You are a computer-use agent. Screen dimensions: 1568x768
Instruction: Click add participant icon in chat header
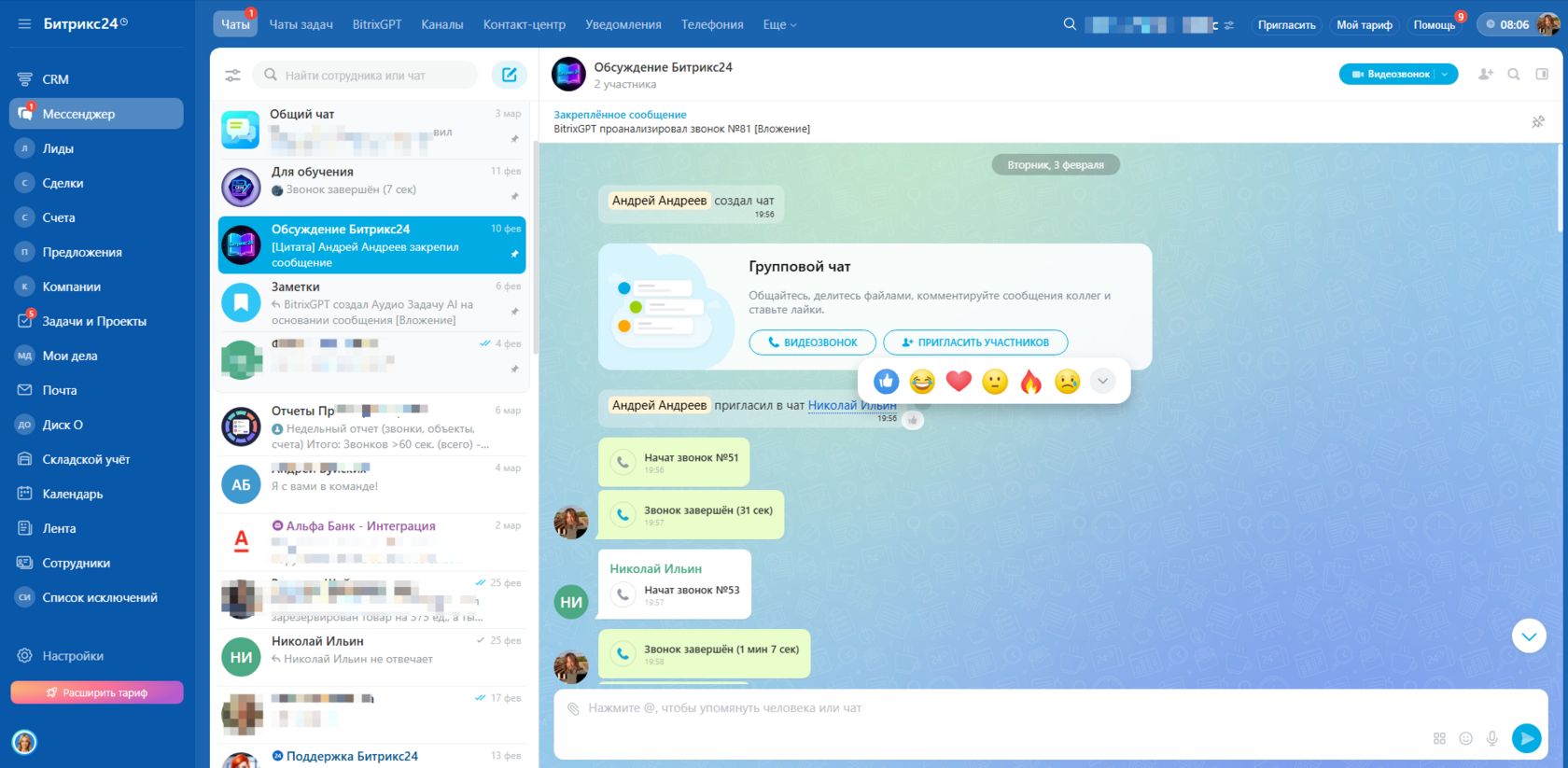(x=1486, y=74)
